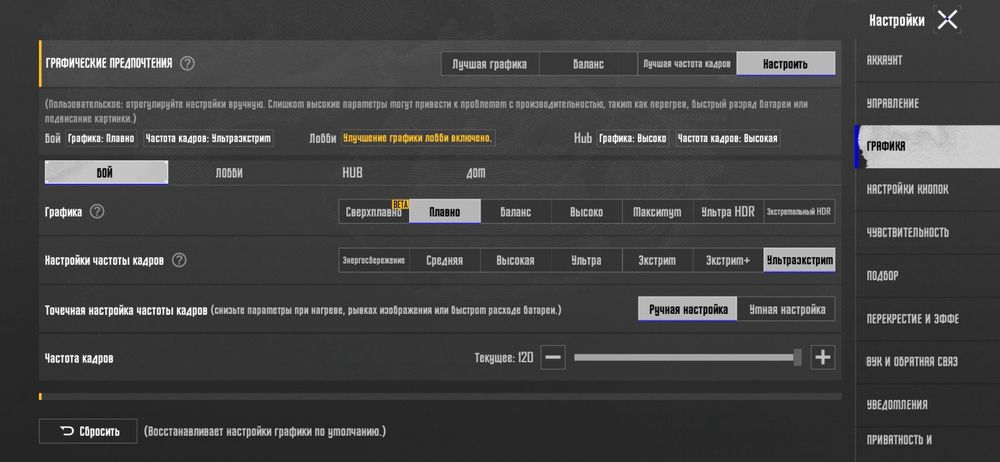Click the Сбросить reset button
The height and width of the screenshot is (462, 1000).
click(x=88, y=431)
